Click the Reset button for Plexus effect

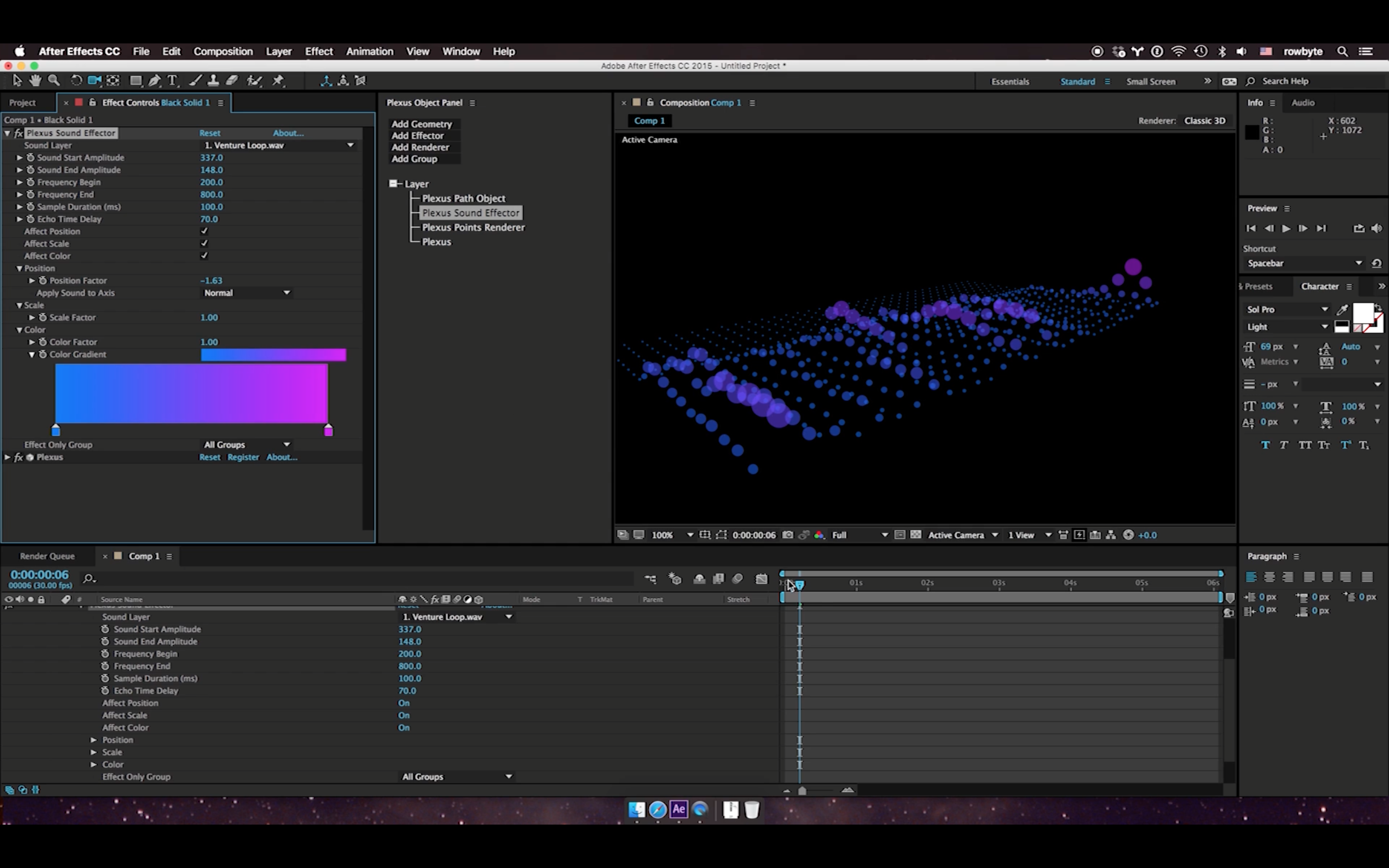(209, 457)
